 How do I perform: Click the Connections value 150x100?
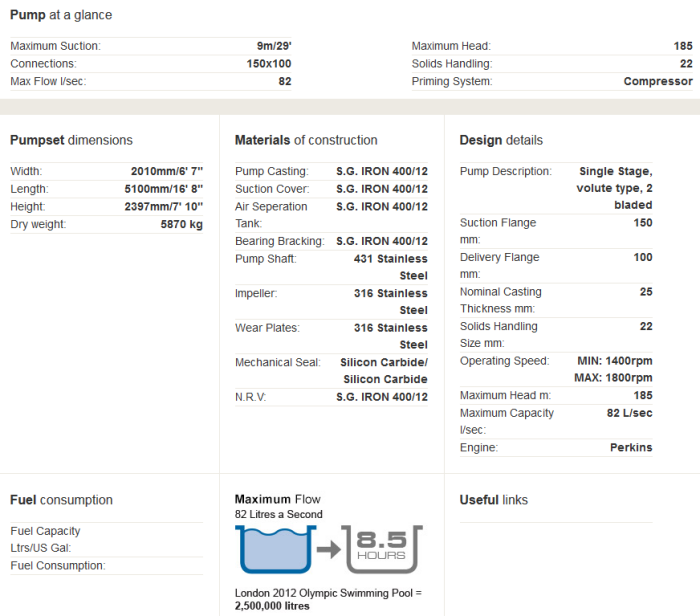click(269, 64)
